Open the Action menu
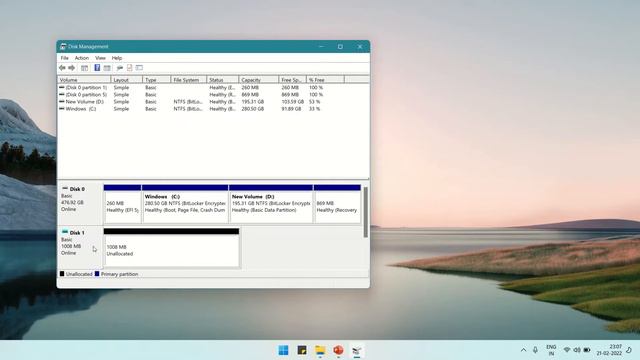640x360 pixels. click(82, 58)
